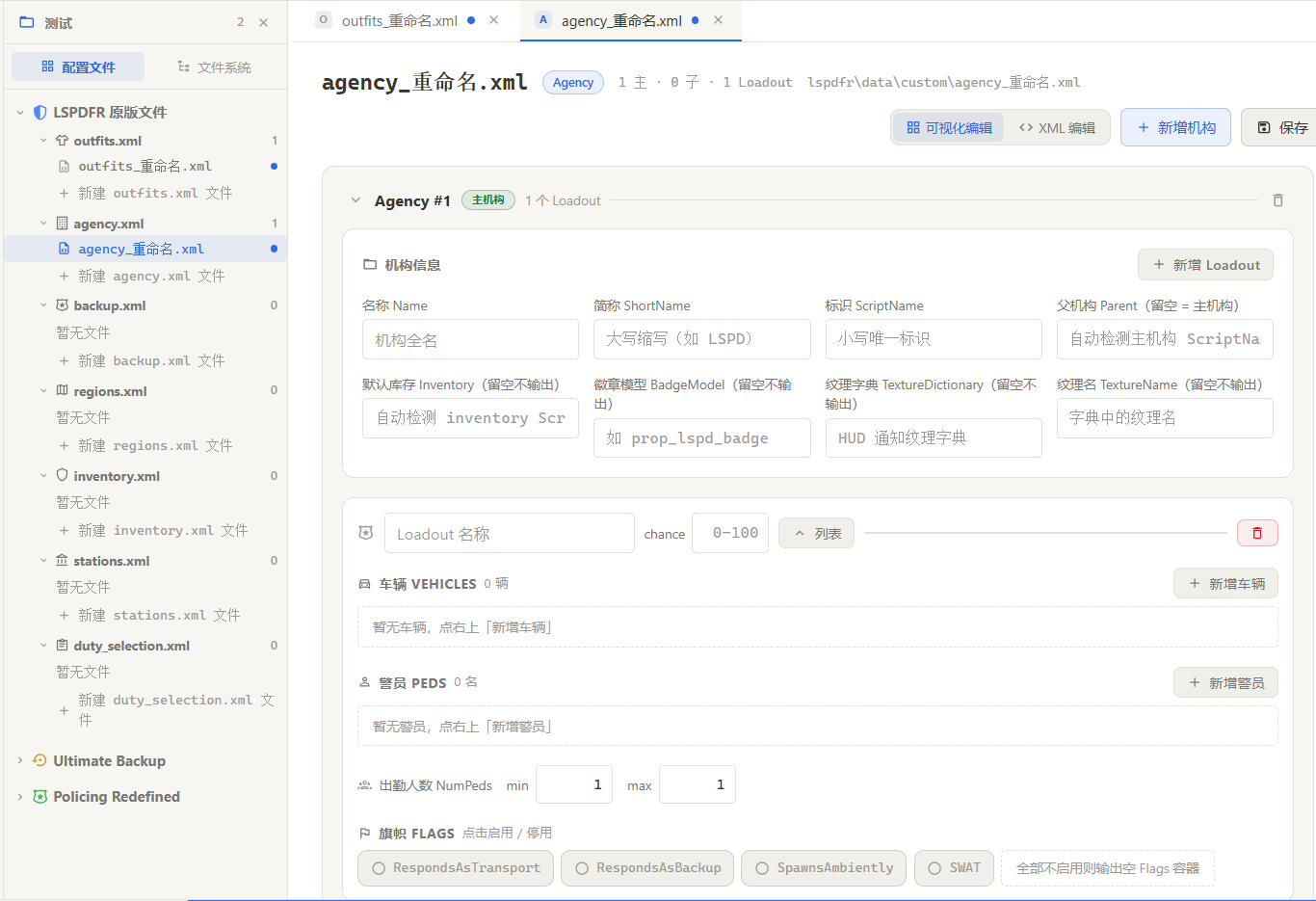Click the regions.xml map icon
The image size is (1316, 901).
[62, 390]
